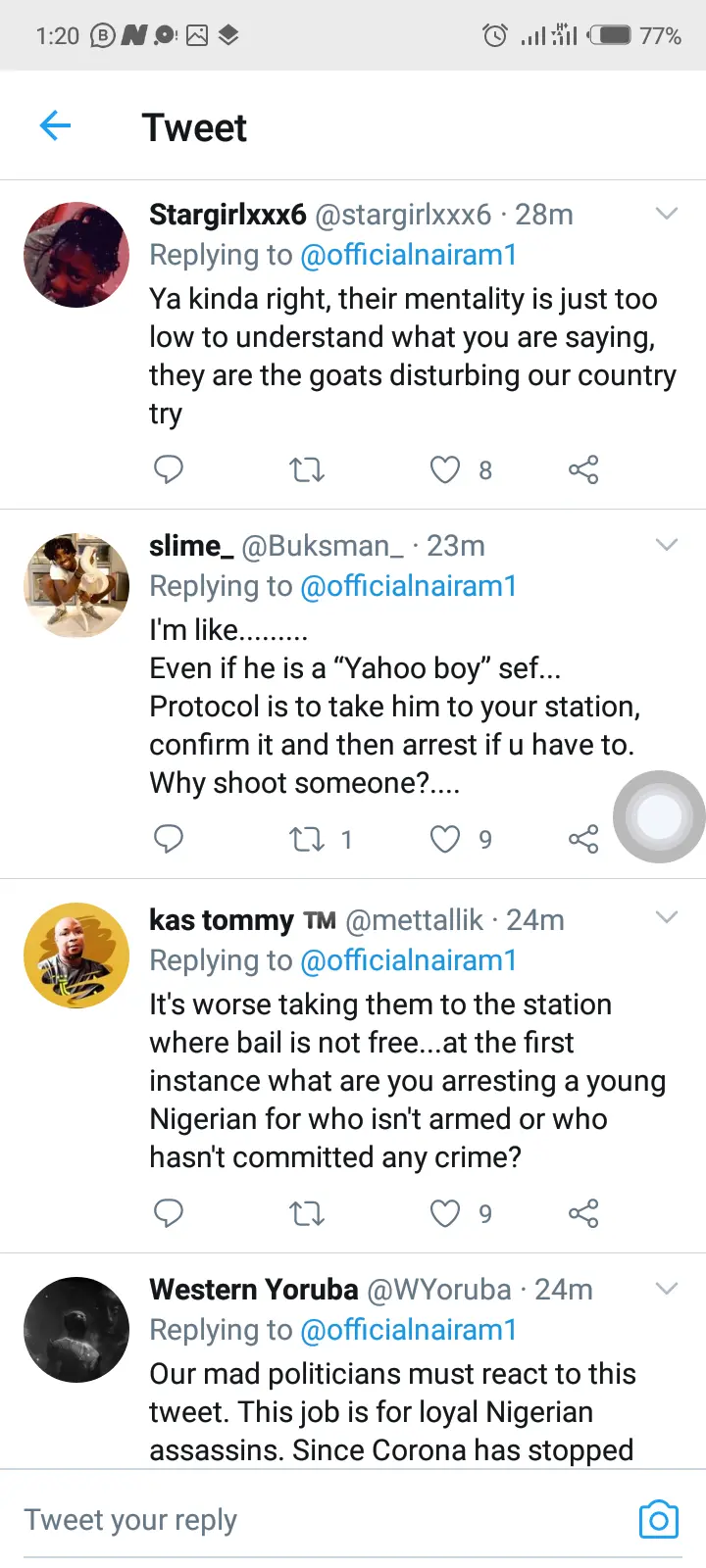Share kas tommy's tweet
This screenshot has height=1568, width=706.
(x=583, y=1213)
